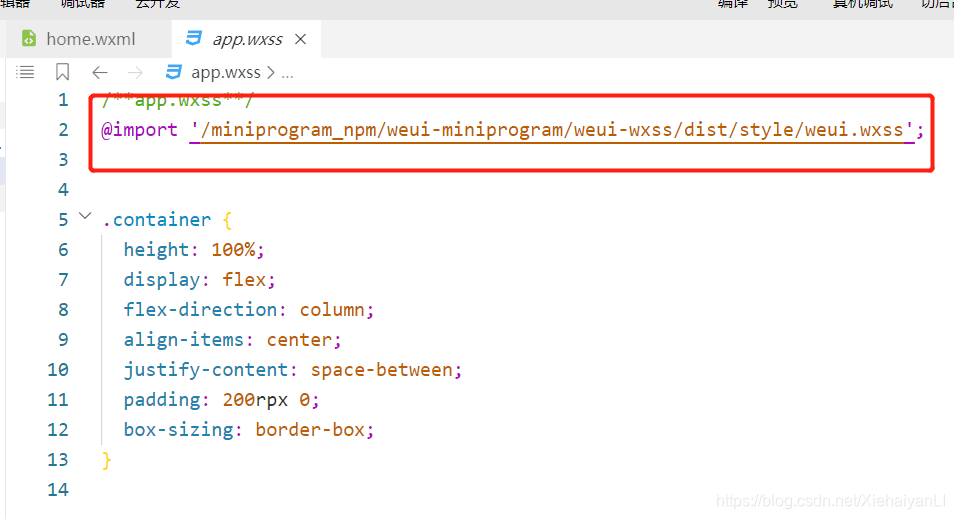
Task: Click the .container selector
Action: point(156,220)
